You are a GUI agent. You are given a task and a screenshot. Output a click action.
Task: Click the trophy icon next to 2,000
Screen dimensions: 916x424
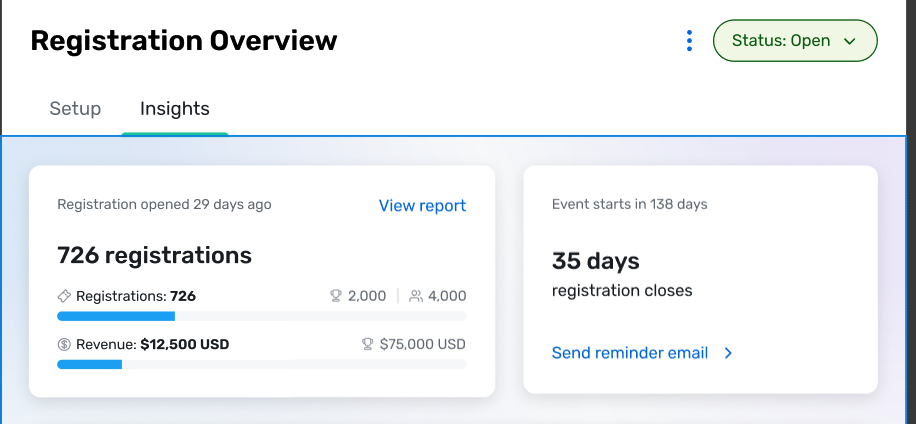click(x=335, y=296)
